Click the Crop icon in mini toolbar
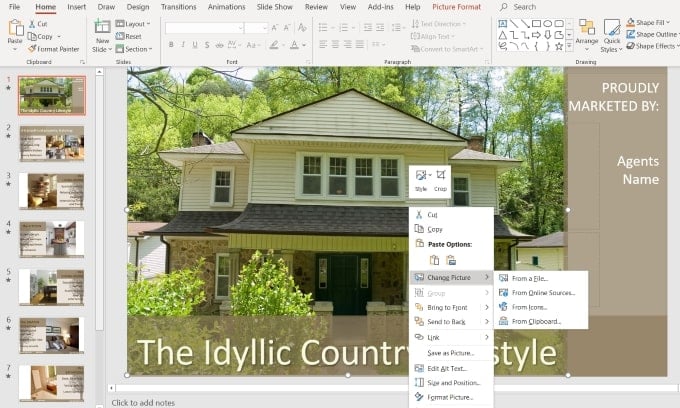 point(441,179)
